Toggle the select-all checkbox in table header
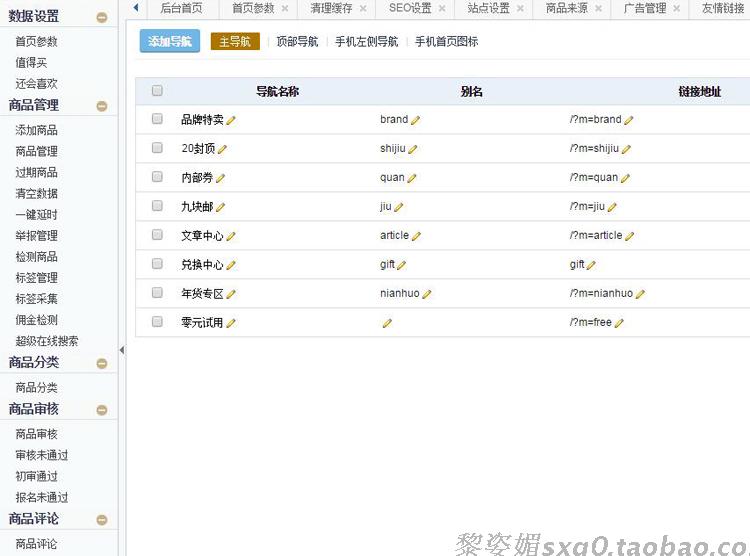Viewport: 750px width, 556px height. pos(157,90)
